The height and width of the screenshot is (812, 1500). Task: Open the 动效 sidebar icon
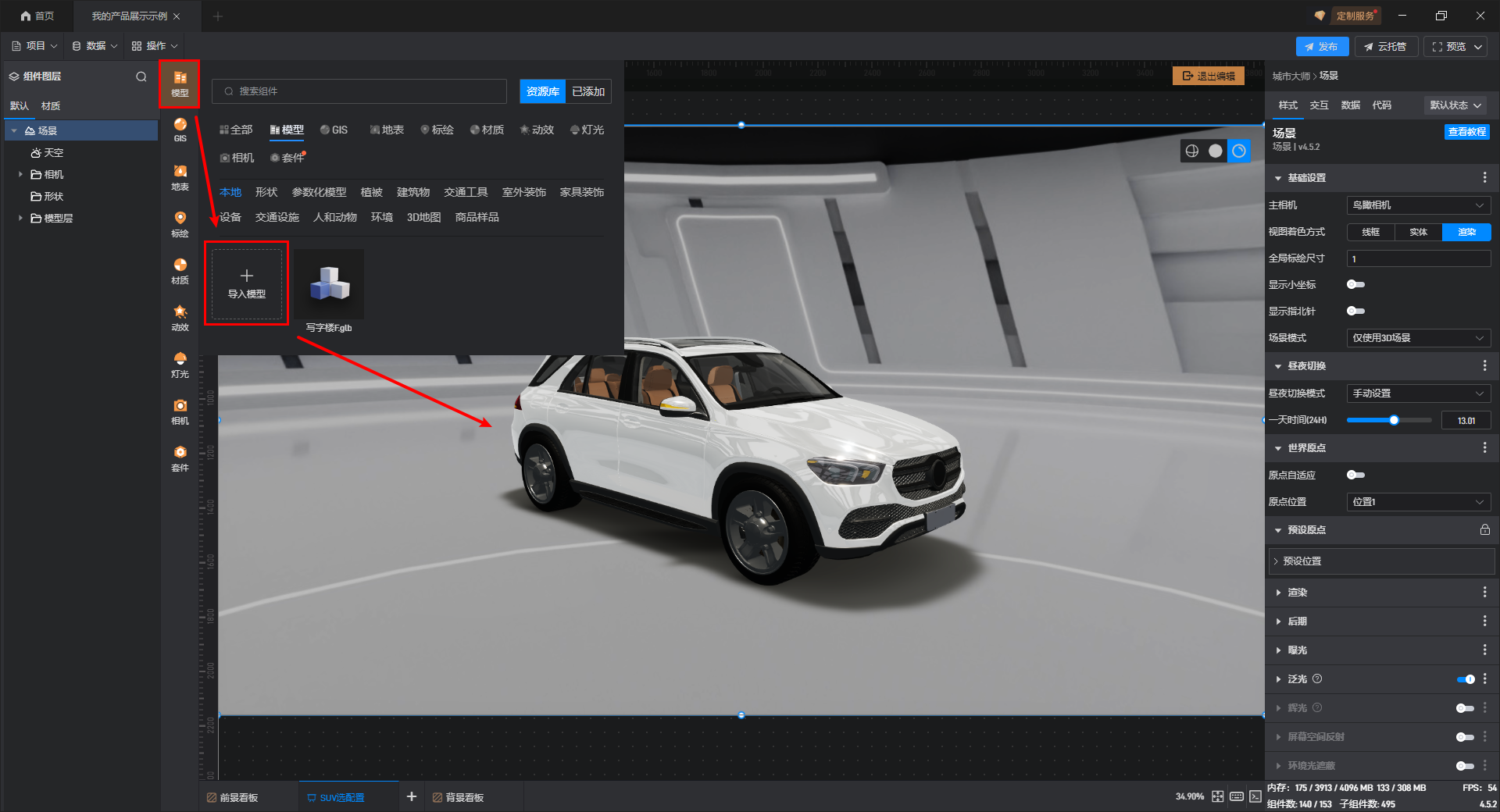pyautogui.click(x=180, y=318)
